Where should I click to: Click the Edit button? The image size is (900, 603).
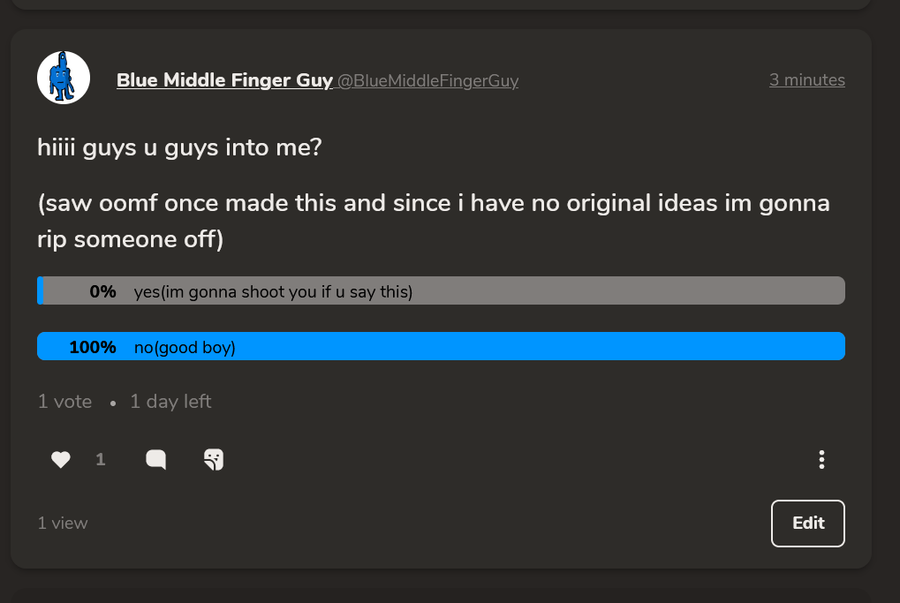tap(808, 523)
